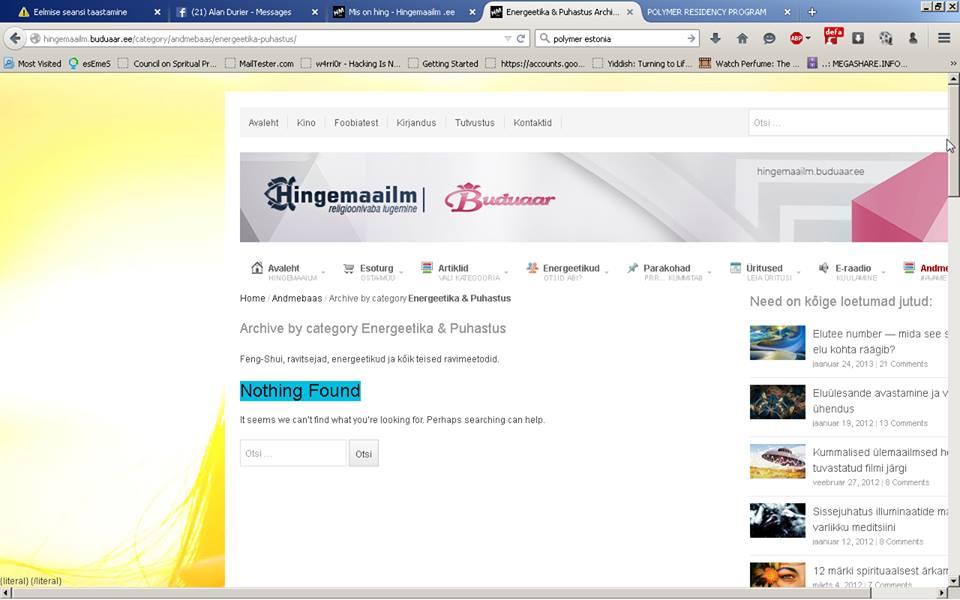Image resolution: width=960 pixels, height=600 pixels.
Task: Expand the Parakohad menu dropdown
Action: point(710,272)
